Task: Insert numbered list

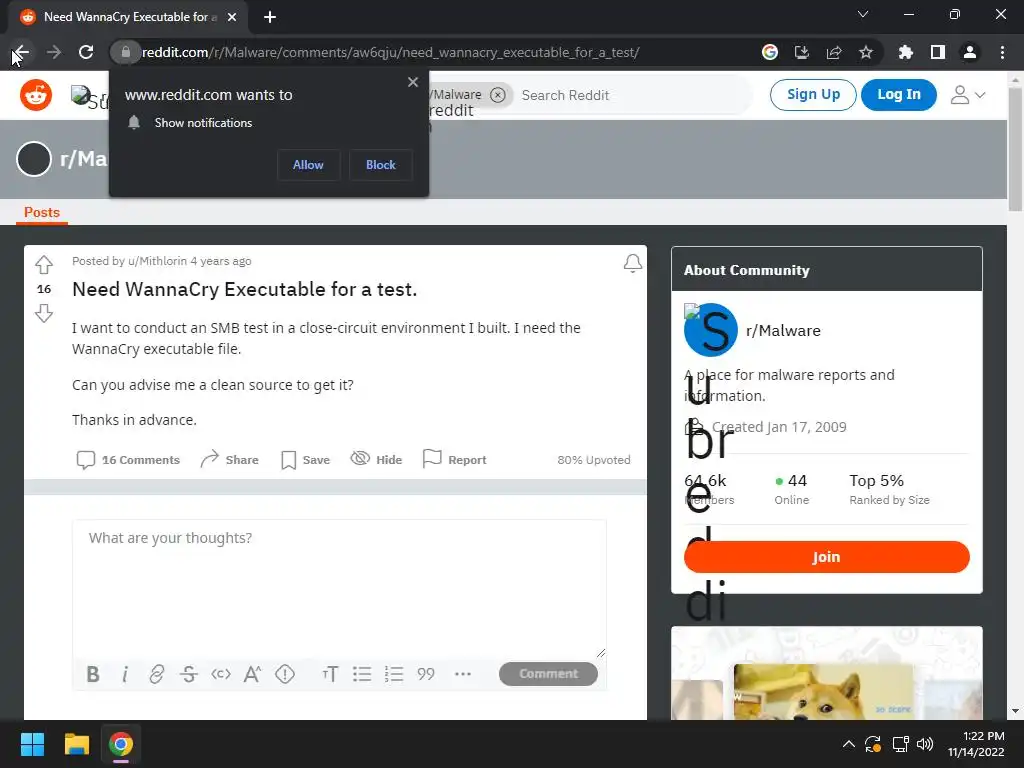Action: point(394,674)
